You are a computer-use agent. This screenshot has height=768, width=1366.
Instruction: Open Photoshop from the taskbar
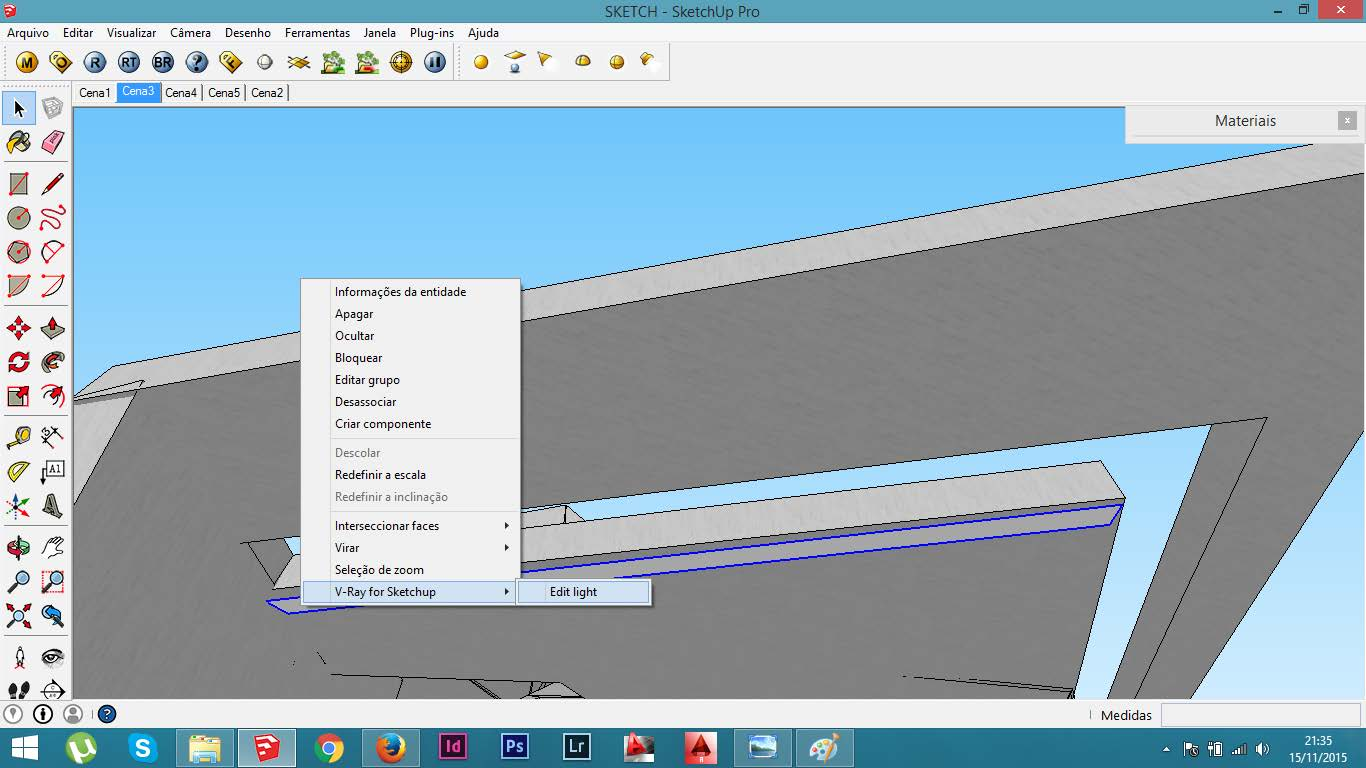click(515, 748)
